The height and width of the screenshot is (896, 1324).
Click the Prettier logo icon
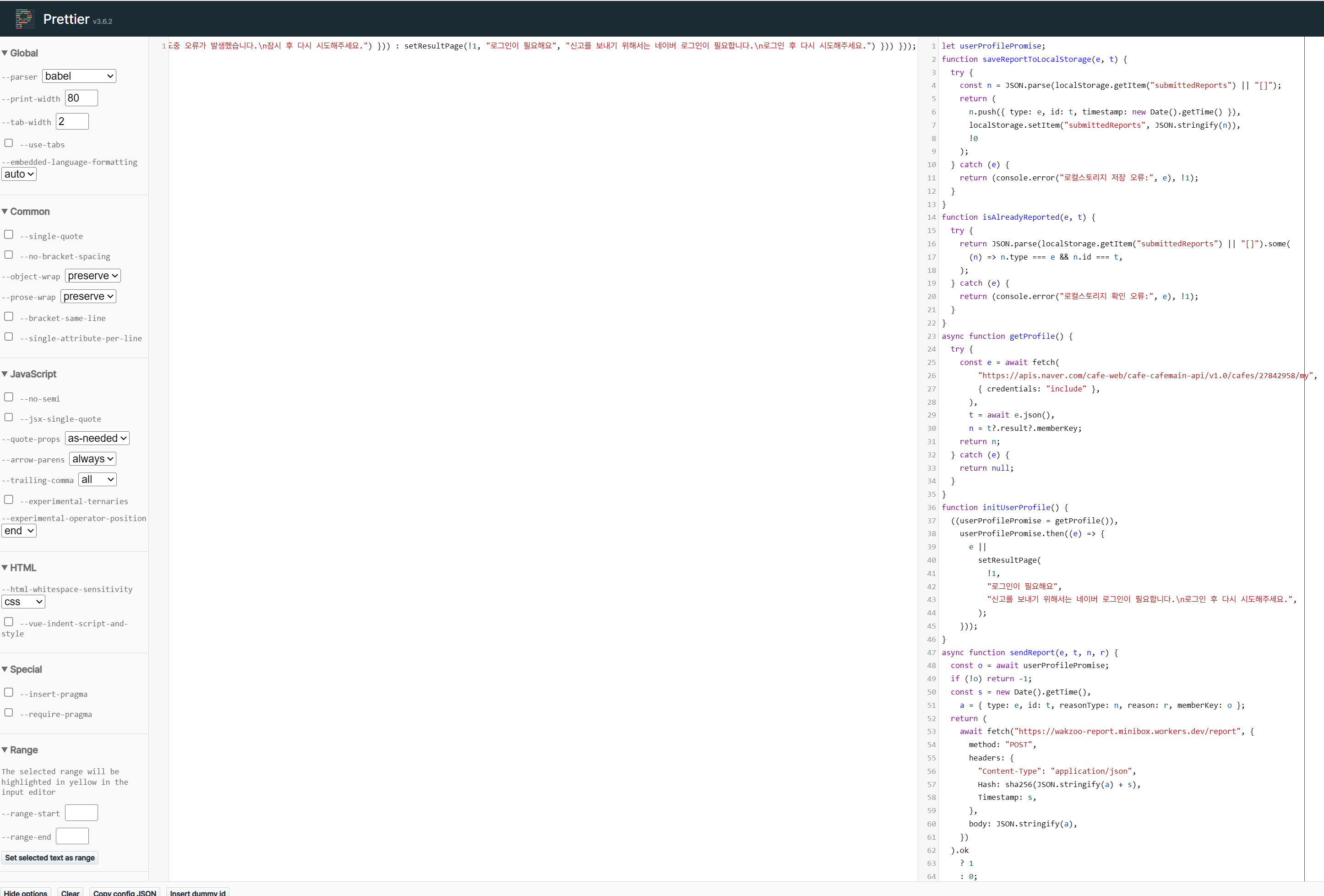click(x=24, y=19)
